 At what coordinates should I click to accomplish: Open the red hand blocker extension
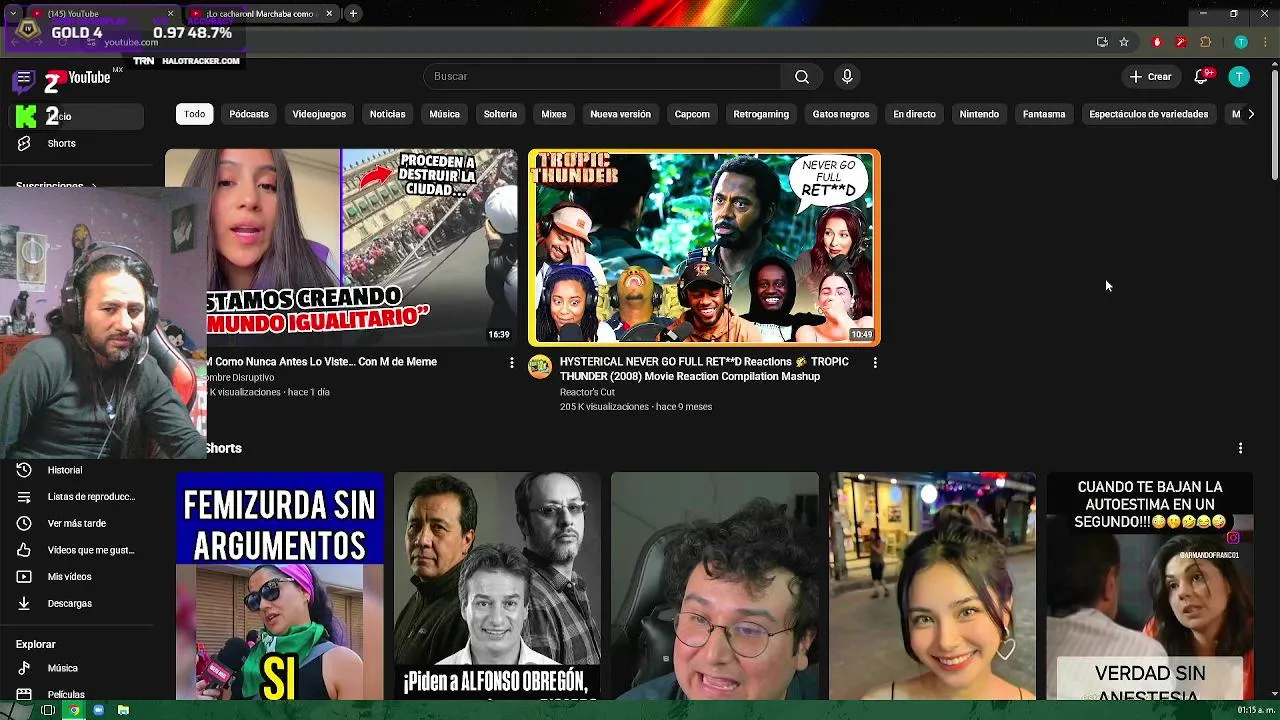1157,42
